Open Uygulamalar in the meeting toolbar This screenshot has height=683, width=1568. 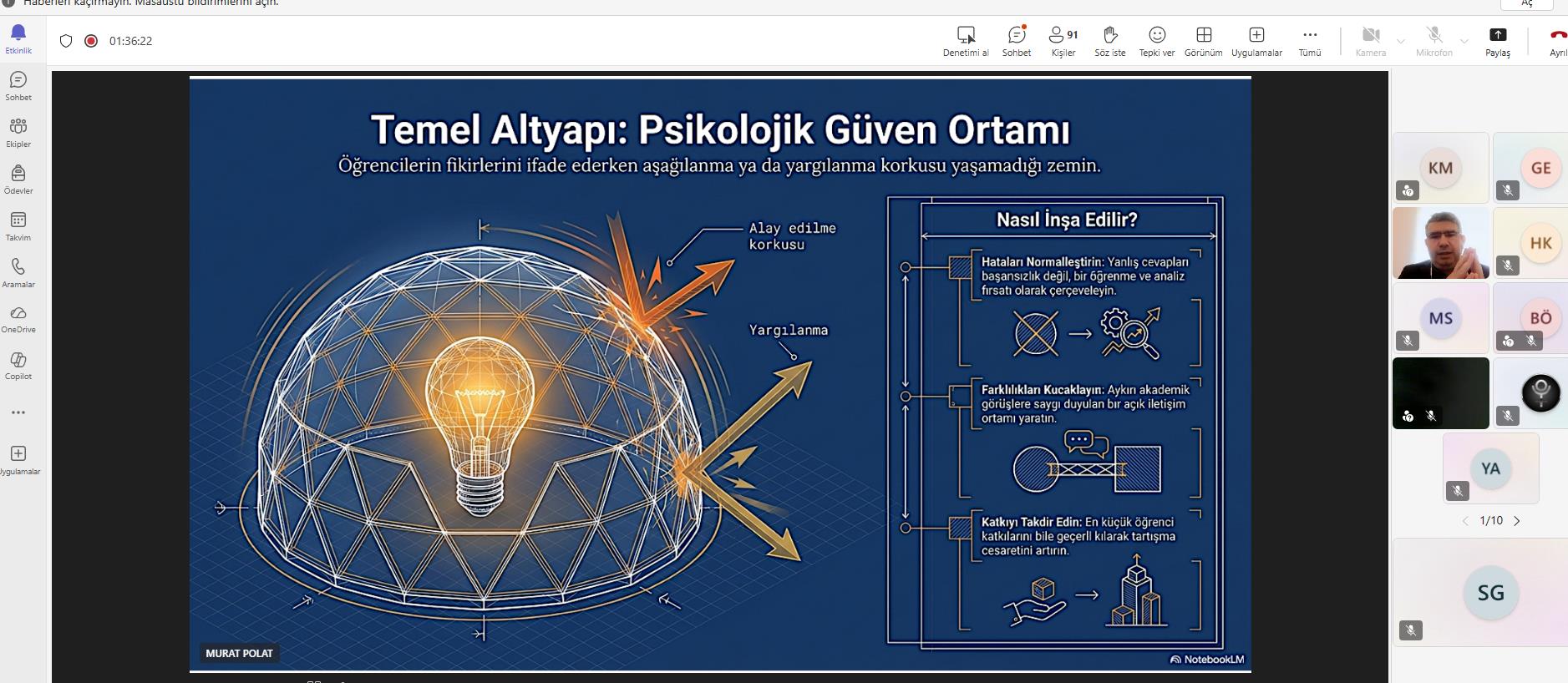(1256, 40)
